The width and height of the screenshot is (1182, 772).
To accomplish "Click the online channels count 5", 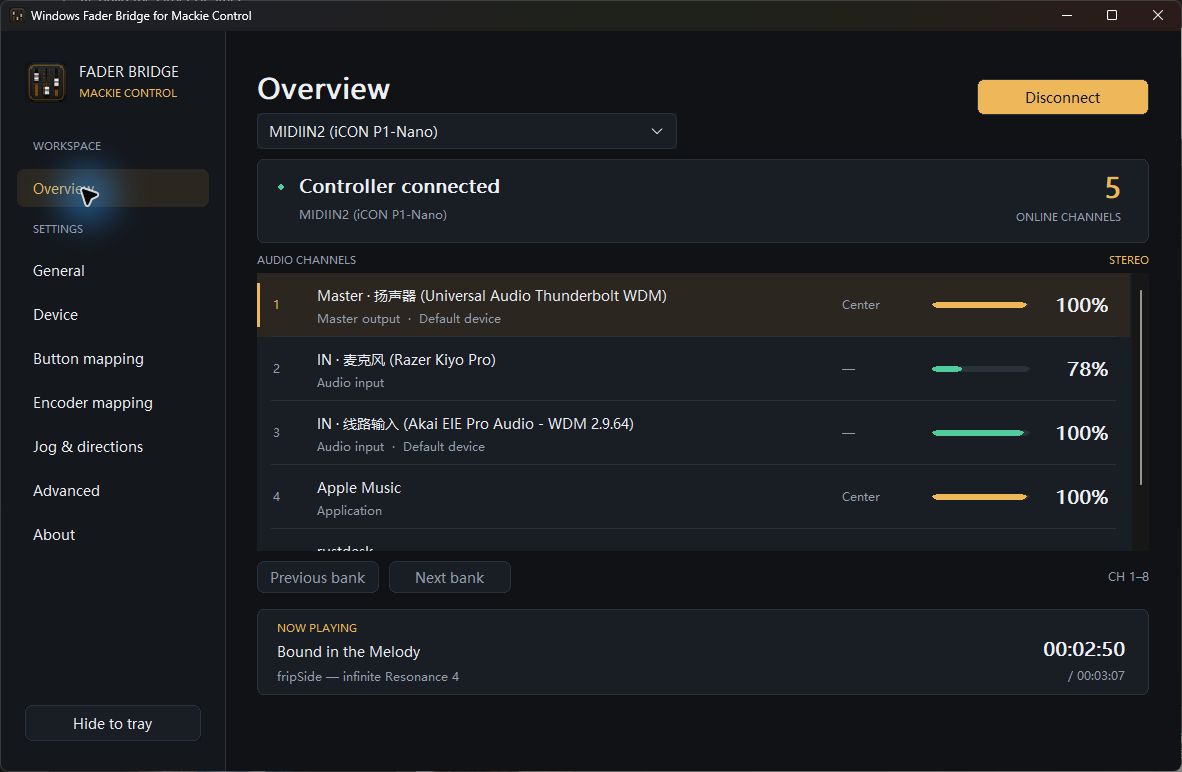I will point(1113,188).
